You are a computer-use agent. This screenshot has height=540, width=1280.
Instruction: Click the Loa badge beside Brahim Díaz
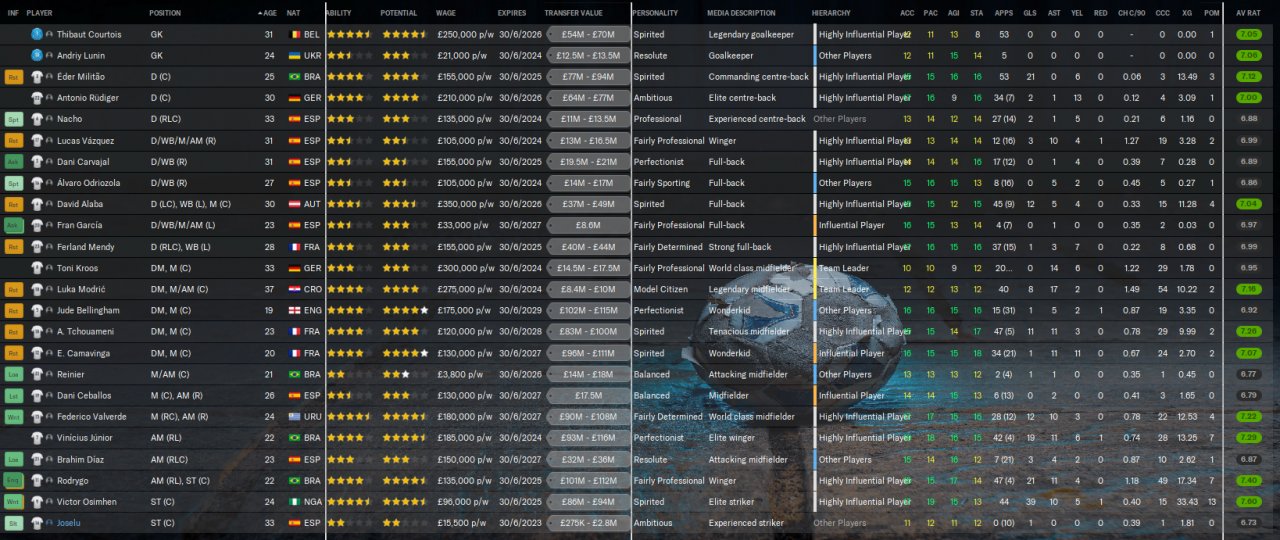coord(14,459)
